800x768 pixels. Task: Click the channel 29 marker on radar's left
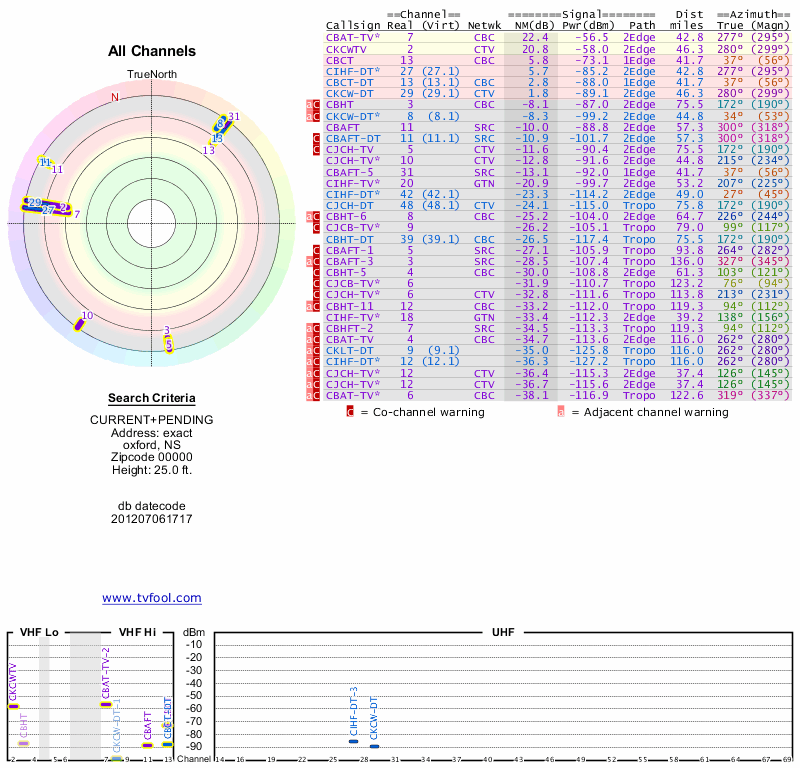click(35, 204)
